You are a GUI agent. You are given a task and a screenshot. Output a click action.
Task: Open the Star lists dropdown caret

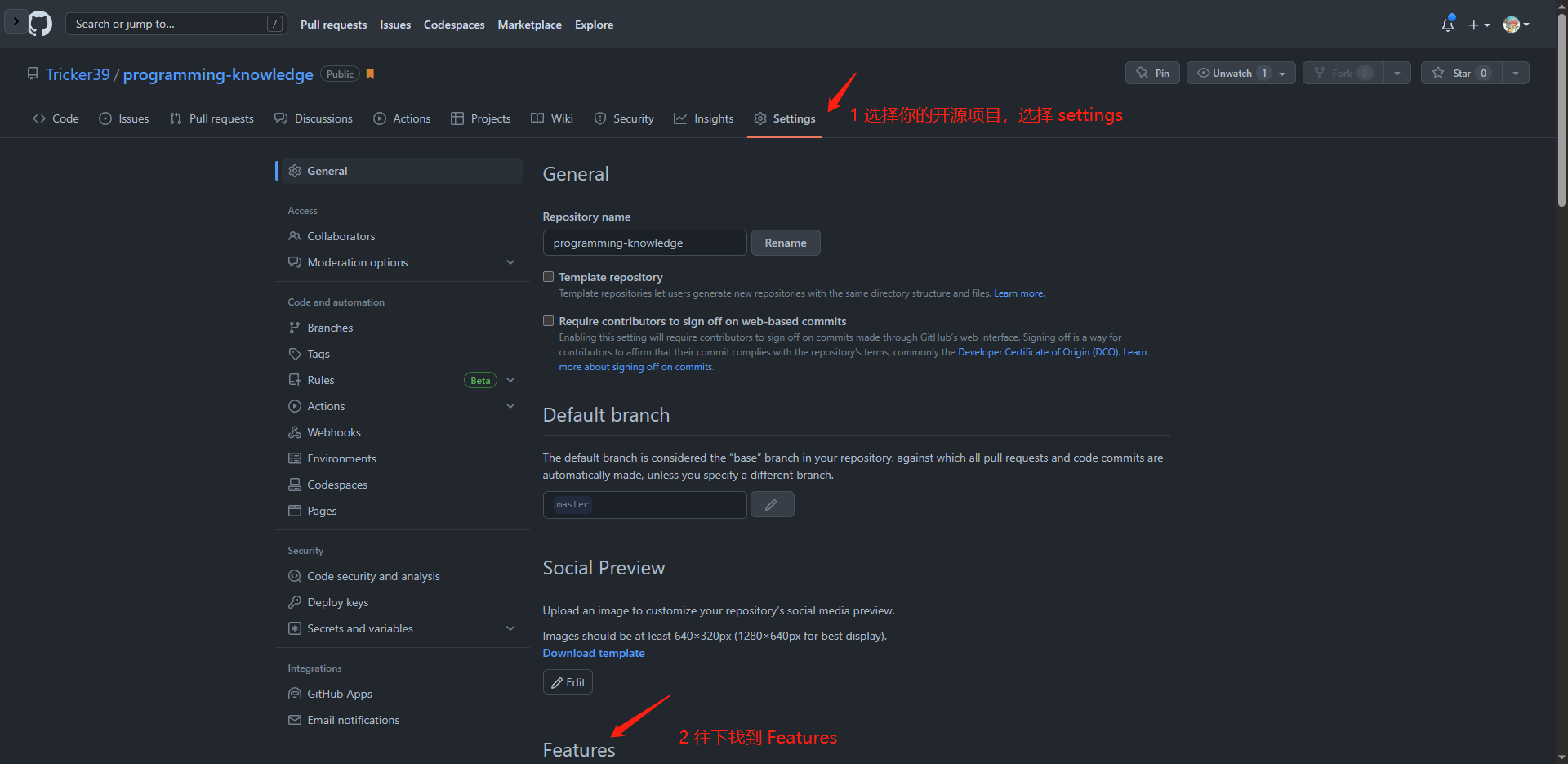(1516, 73)
